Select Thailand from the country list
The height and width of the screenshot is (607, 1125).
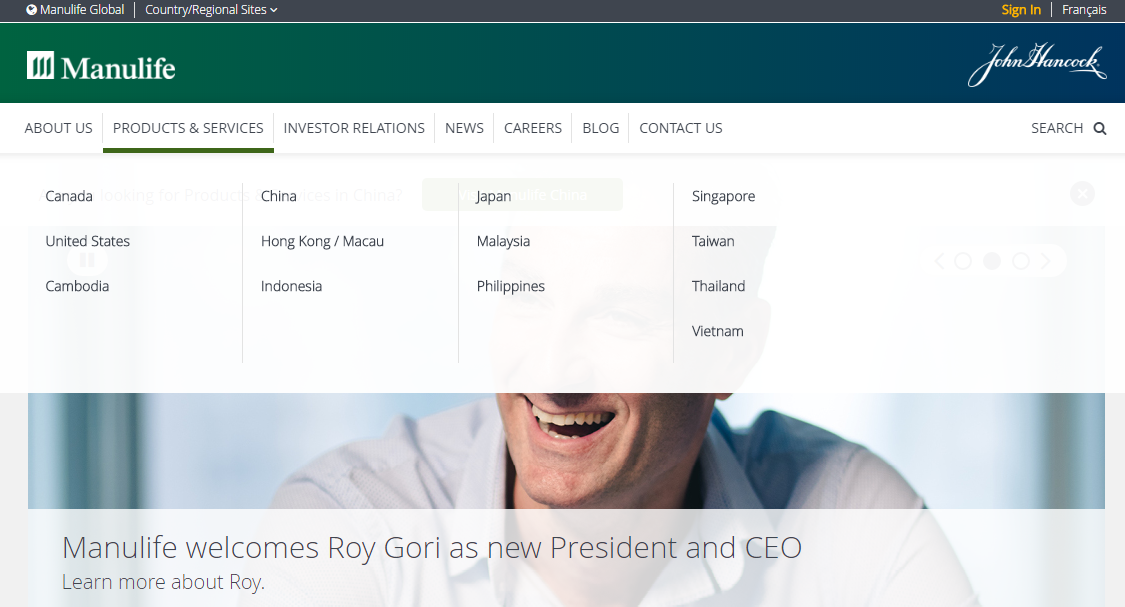(718, 286)
